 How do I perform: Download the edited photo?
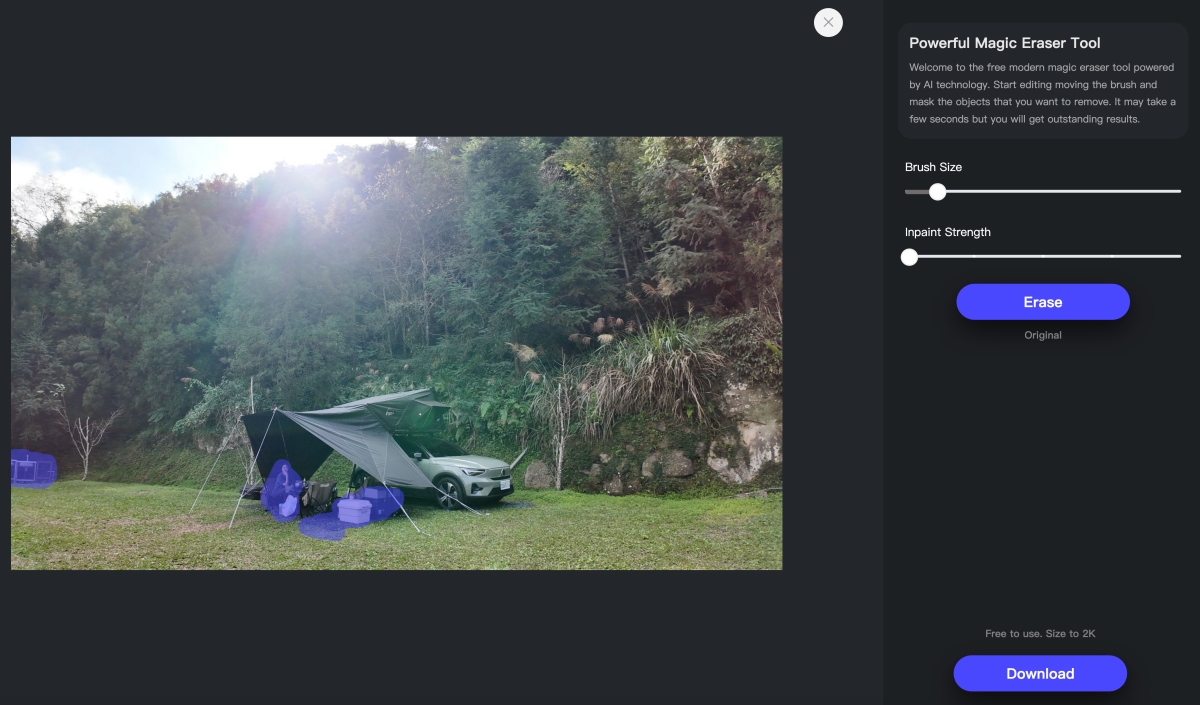(1040, 673)
